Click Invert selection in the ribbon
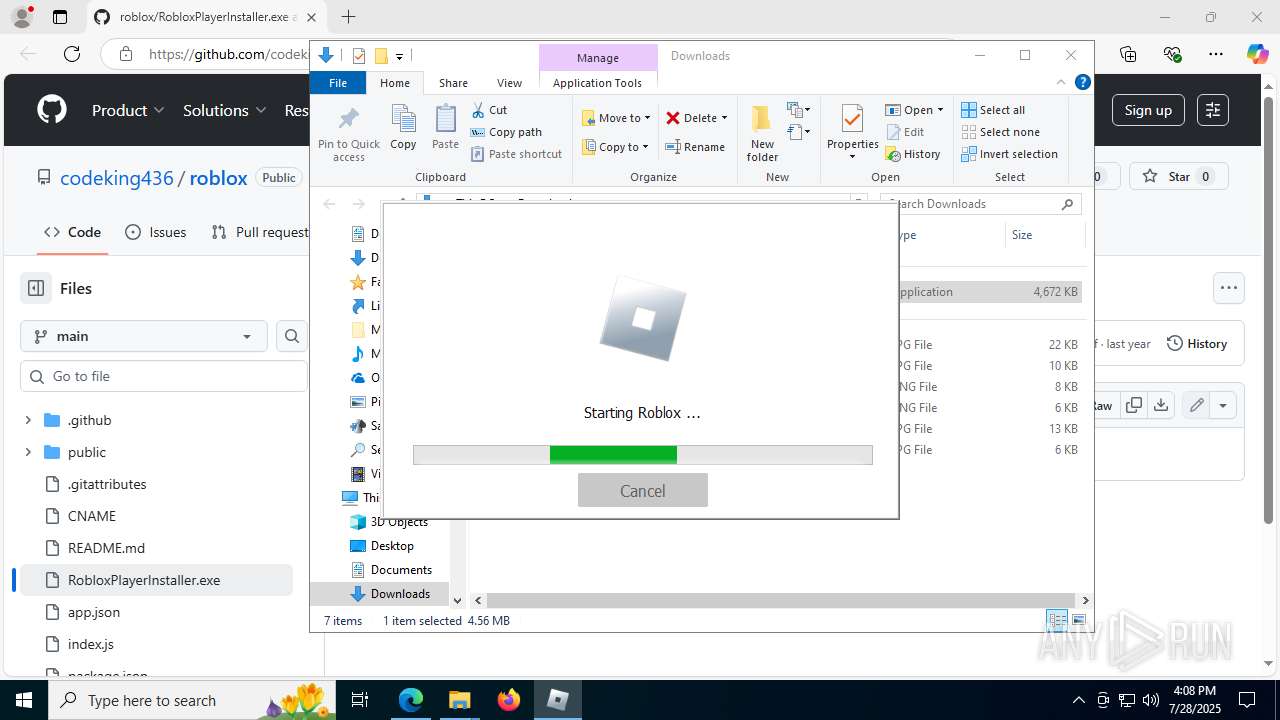This screenshot has height=720, width=1280. [x=1009, y=154]
